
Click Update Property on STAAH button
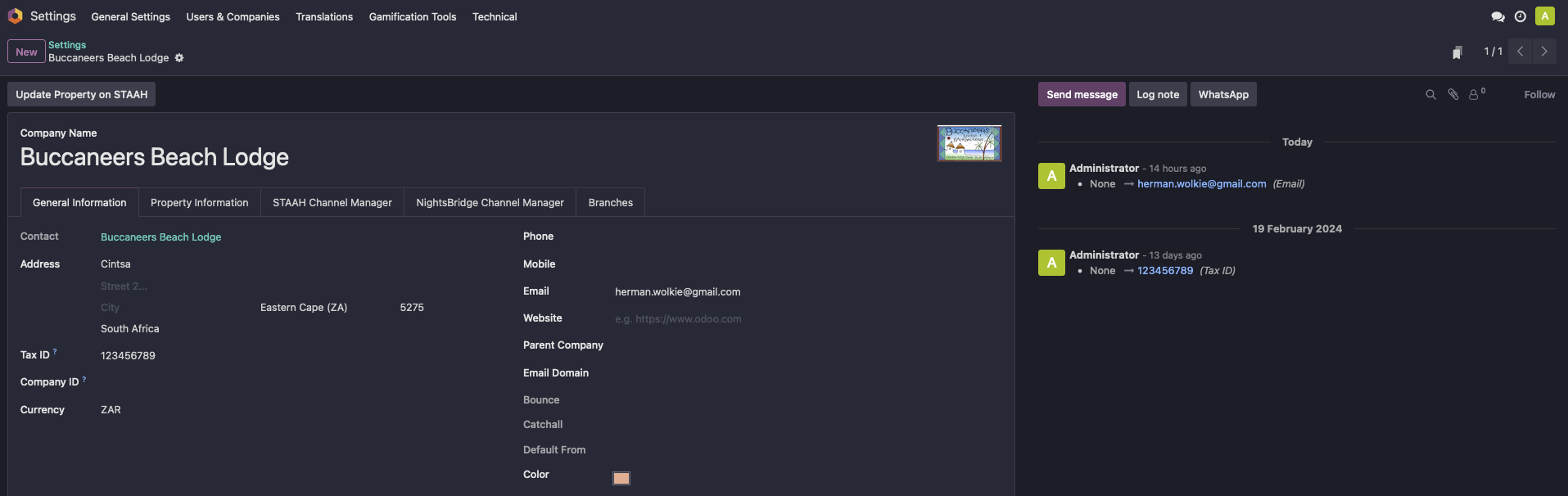[x=82, y=94]
